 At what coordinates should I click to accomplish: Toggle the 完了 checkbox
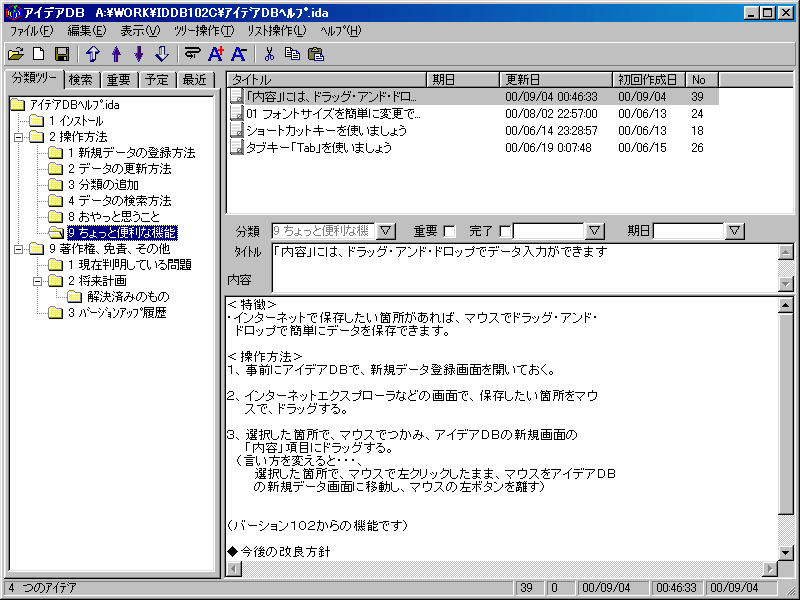click(x=505, y=232)
